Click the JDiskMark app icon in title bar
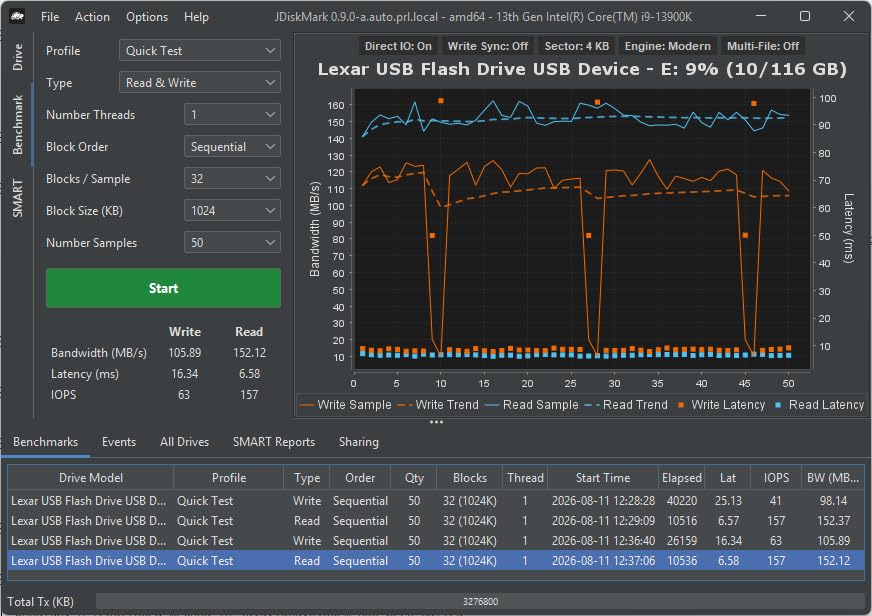This screenshot has width=872, height=616. [17, 17]
